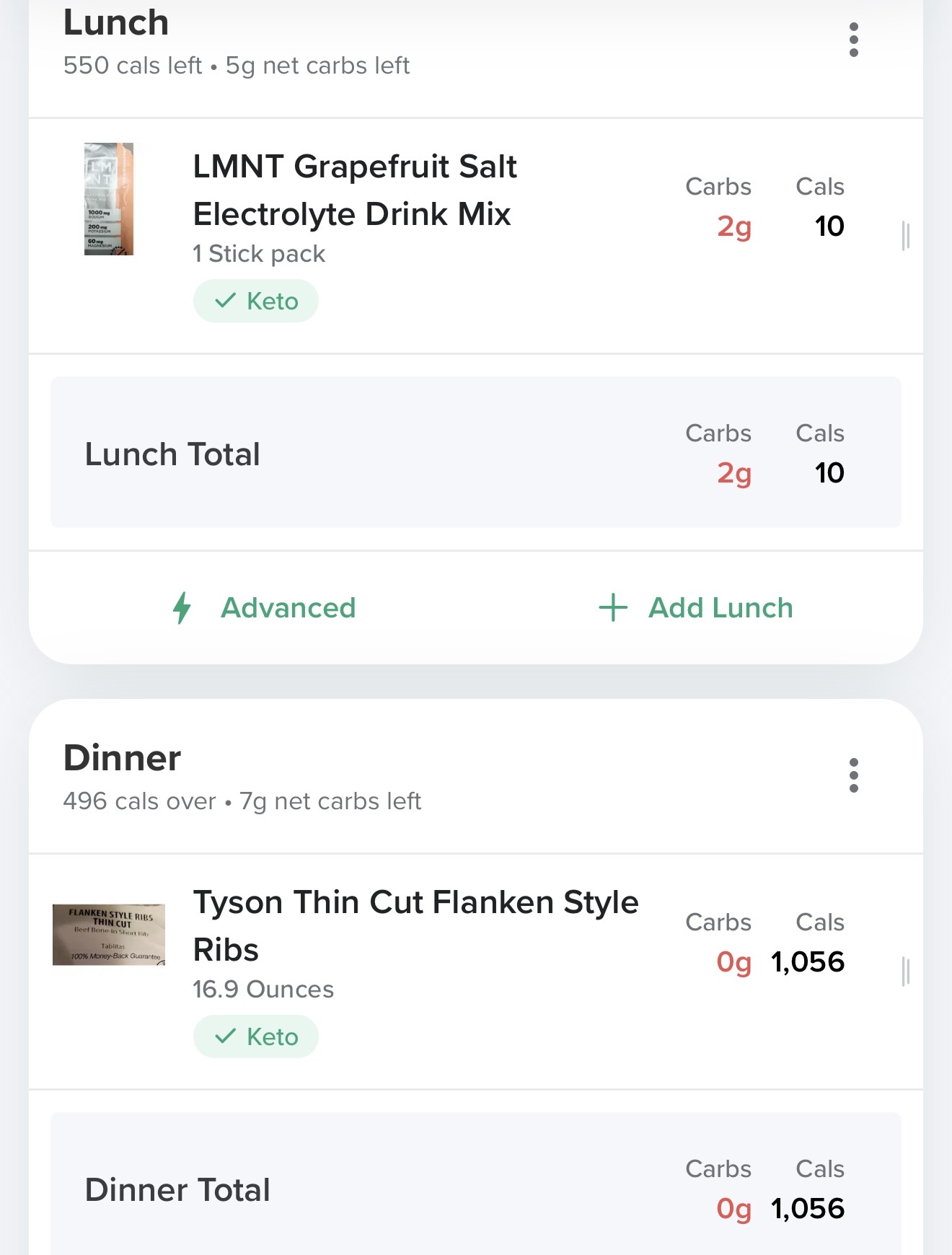
Task: Tap the Add Lunch button
Action: 720,607
